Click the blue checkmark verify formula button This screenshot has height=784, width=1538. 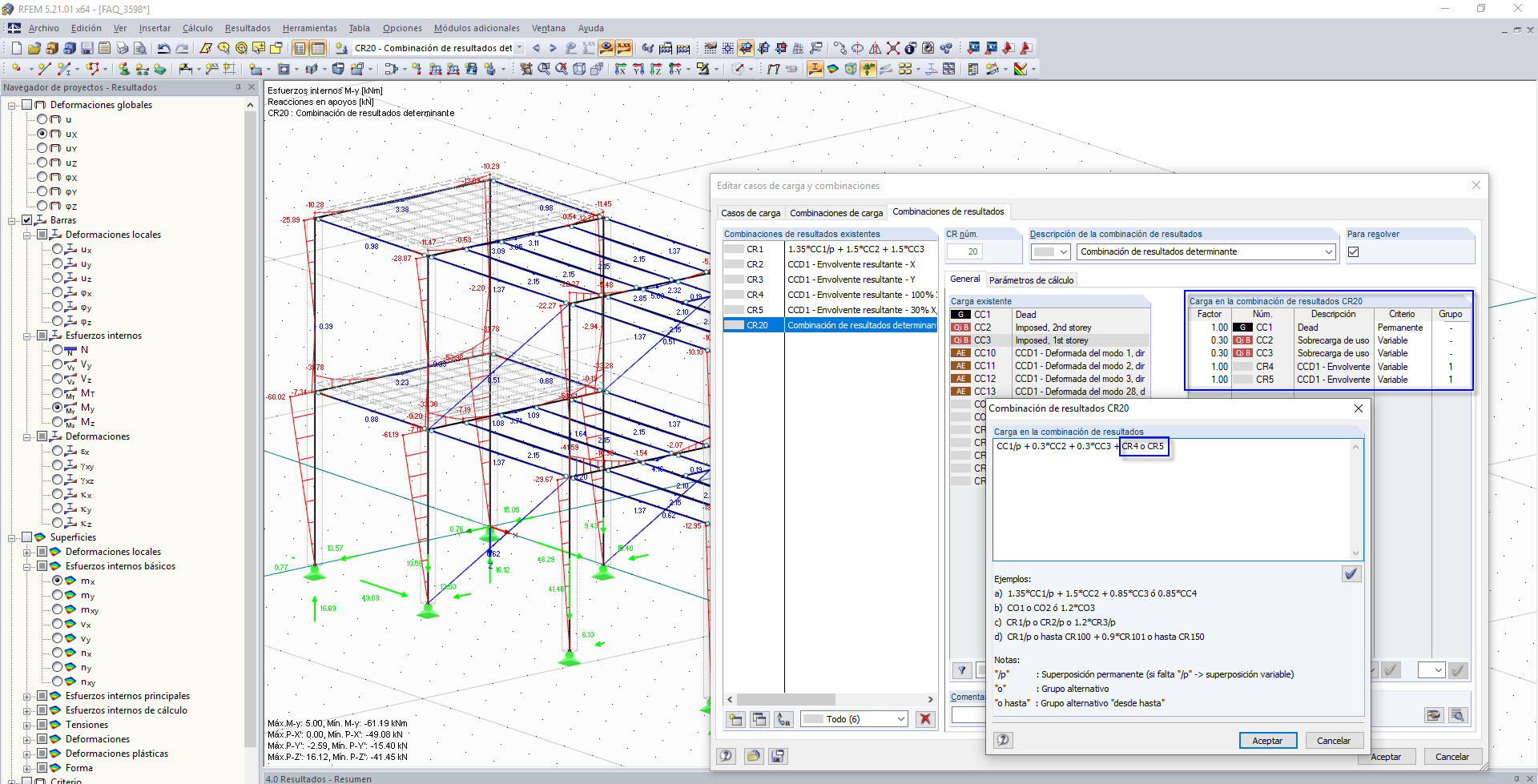1351,573
